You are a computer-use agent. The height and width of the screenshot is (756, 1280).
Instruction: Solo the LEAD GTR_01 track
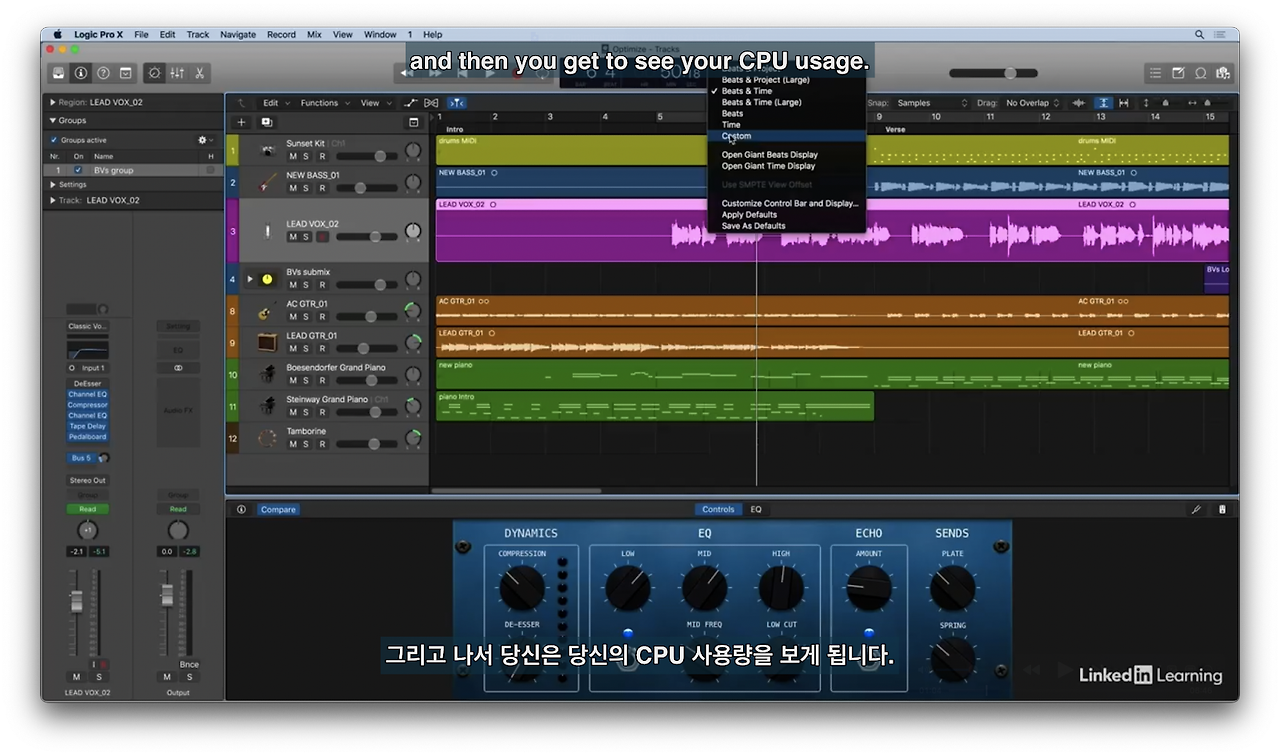coord(306,349)
